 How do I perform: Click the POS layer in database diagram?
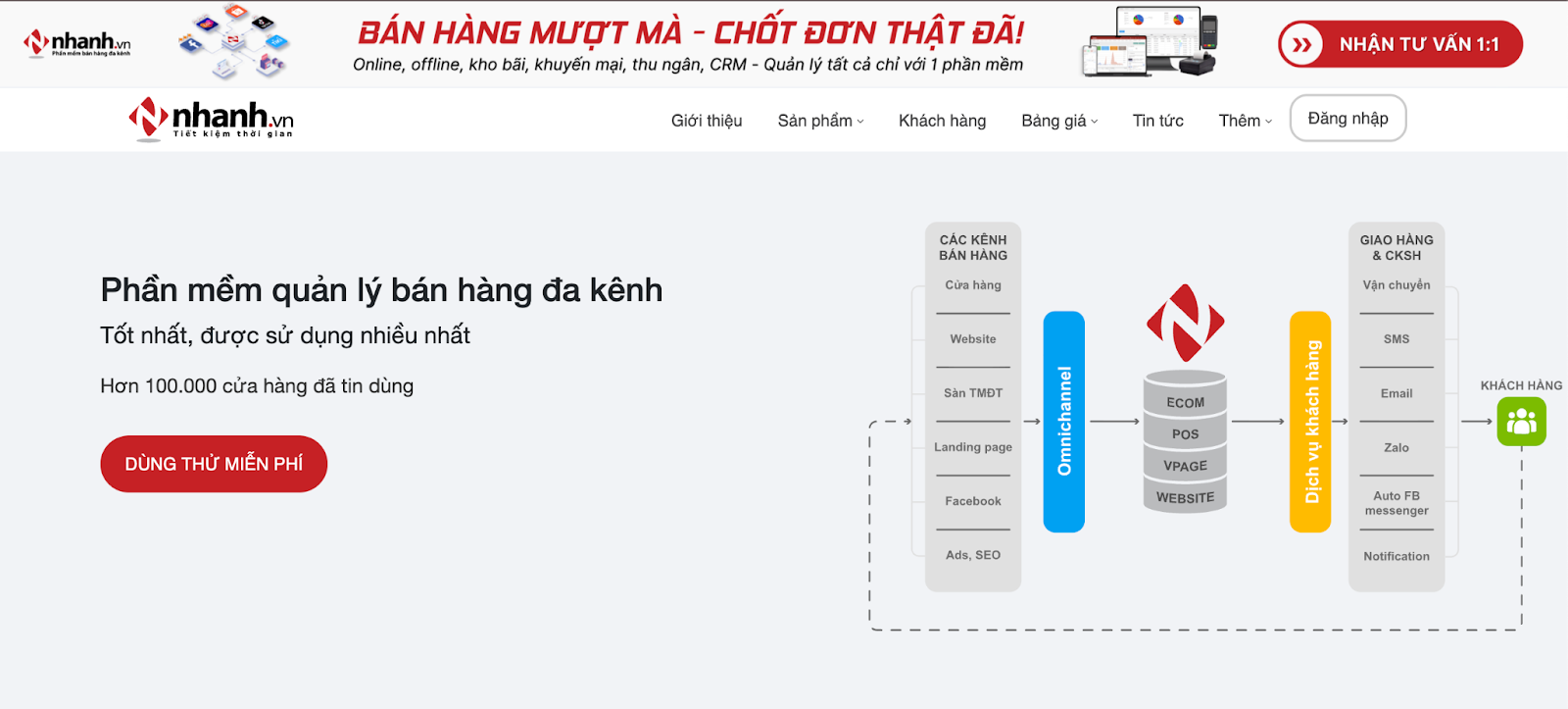1185,434
